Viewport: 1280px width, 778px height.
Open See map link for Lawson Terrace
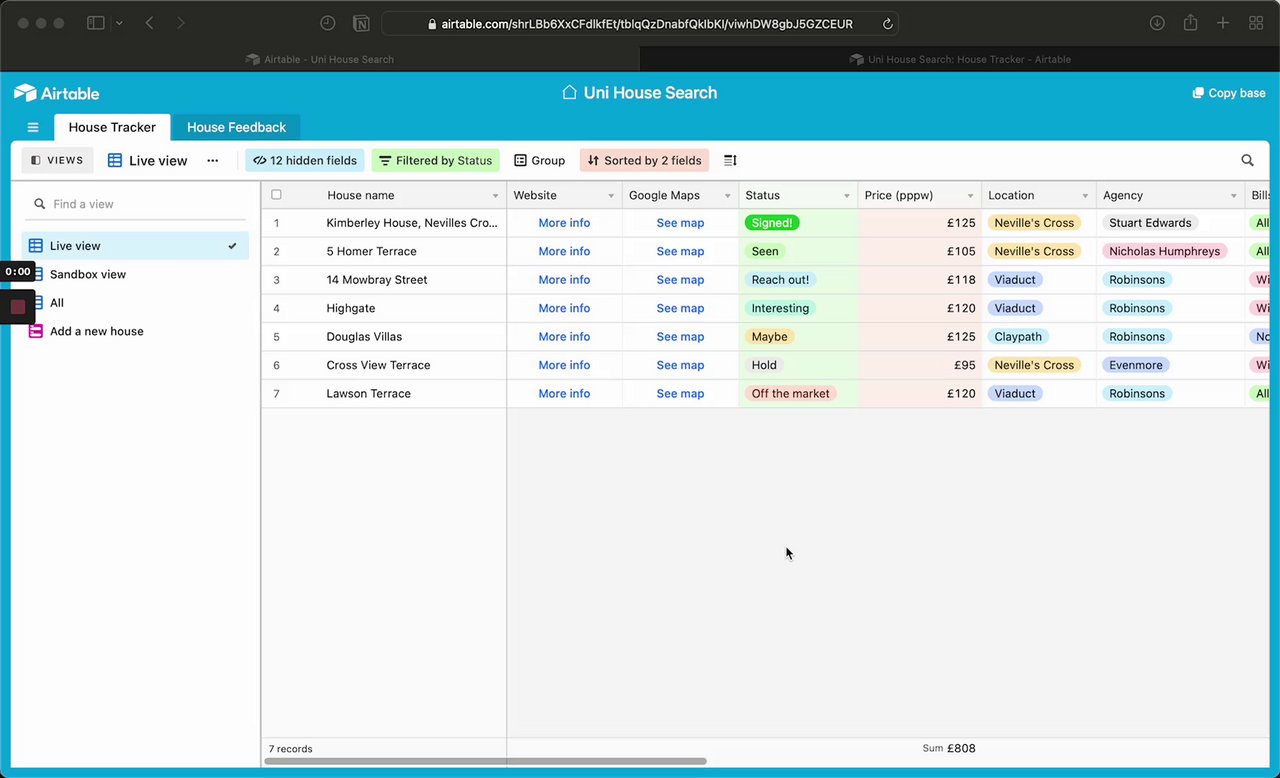(680, 393)
